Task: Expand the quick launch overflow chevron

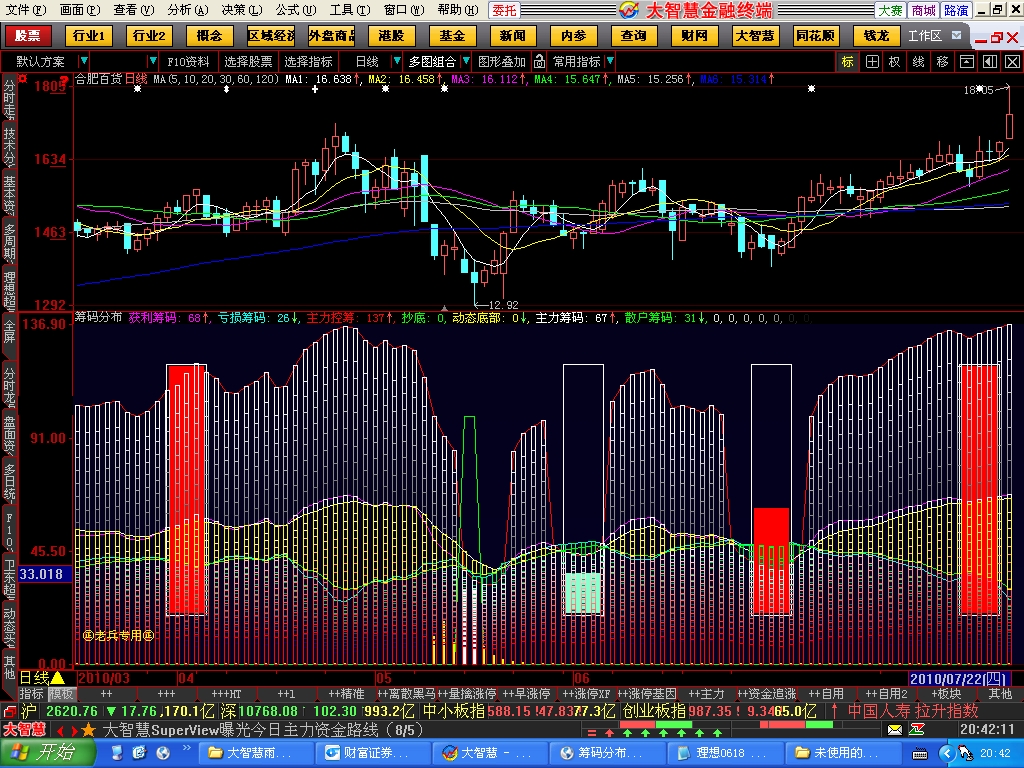Action: click(186, 748)
